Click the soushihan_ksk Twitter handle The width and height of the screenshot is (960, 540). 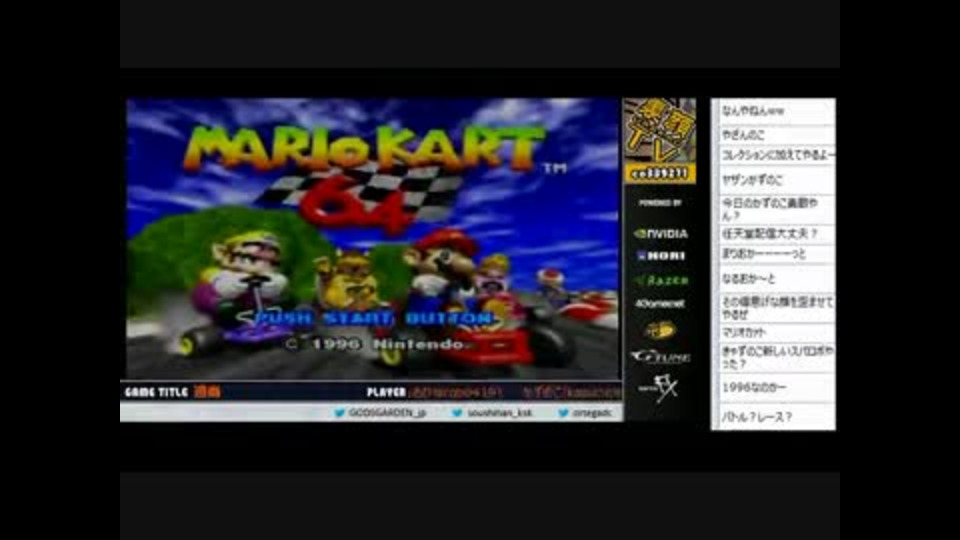coord(500,413)
